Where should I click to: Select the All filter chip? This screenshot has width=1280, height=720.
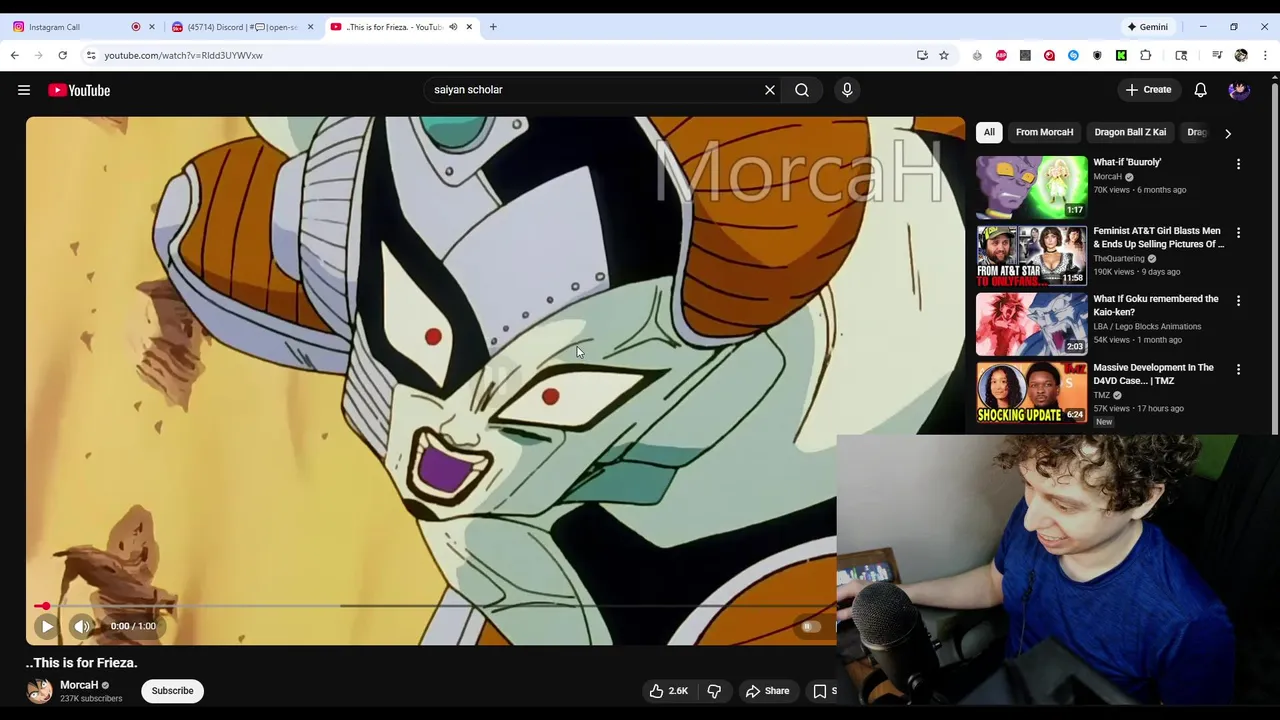tap(989, 132)
